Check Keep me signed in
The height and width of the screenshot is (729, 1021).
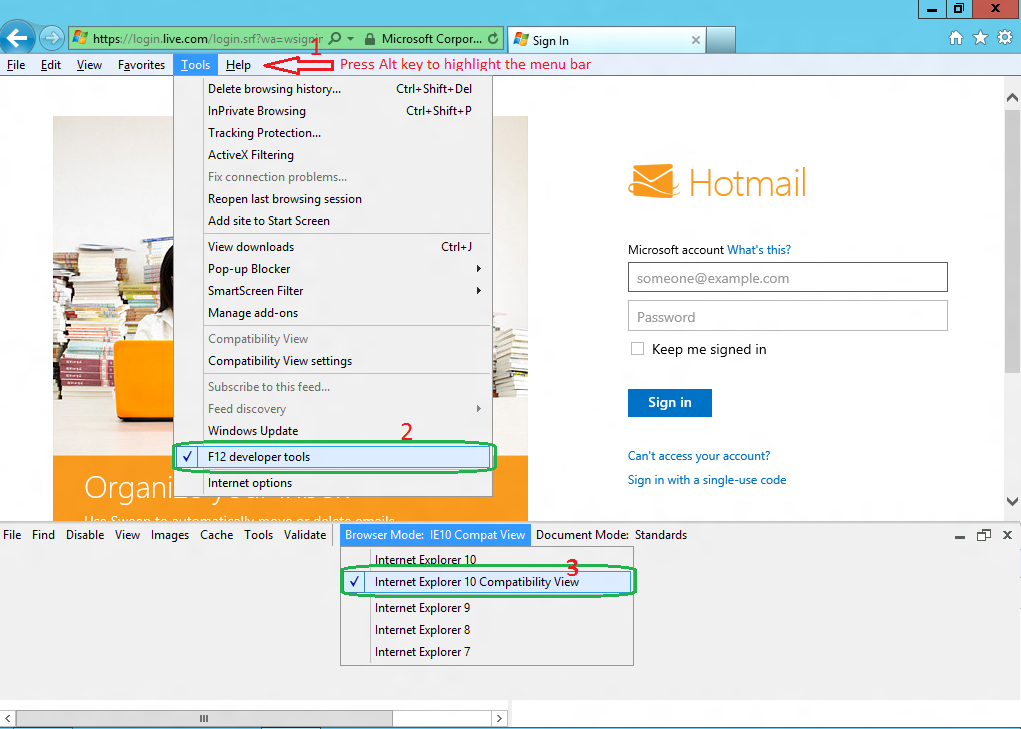point(637,349)
